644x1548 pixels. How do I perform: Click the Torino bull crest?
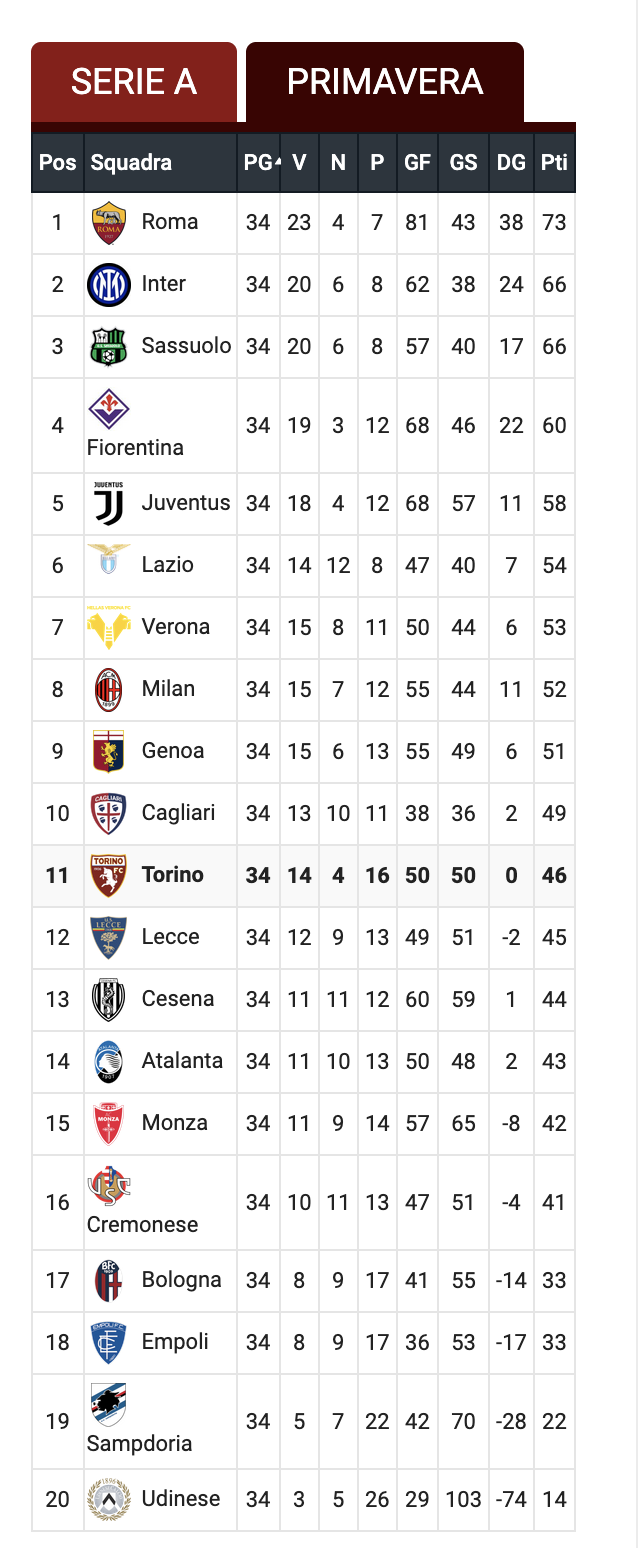[x=108, y=875]
